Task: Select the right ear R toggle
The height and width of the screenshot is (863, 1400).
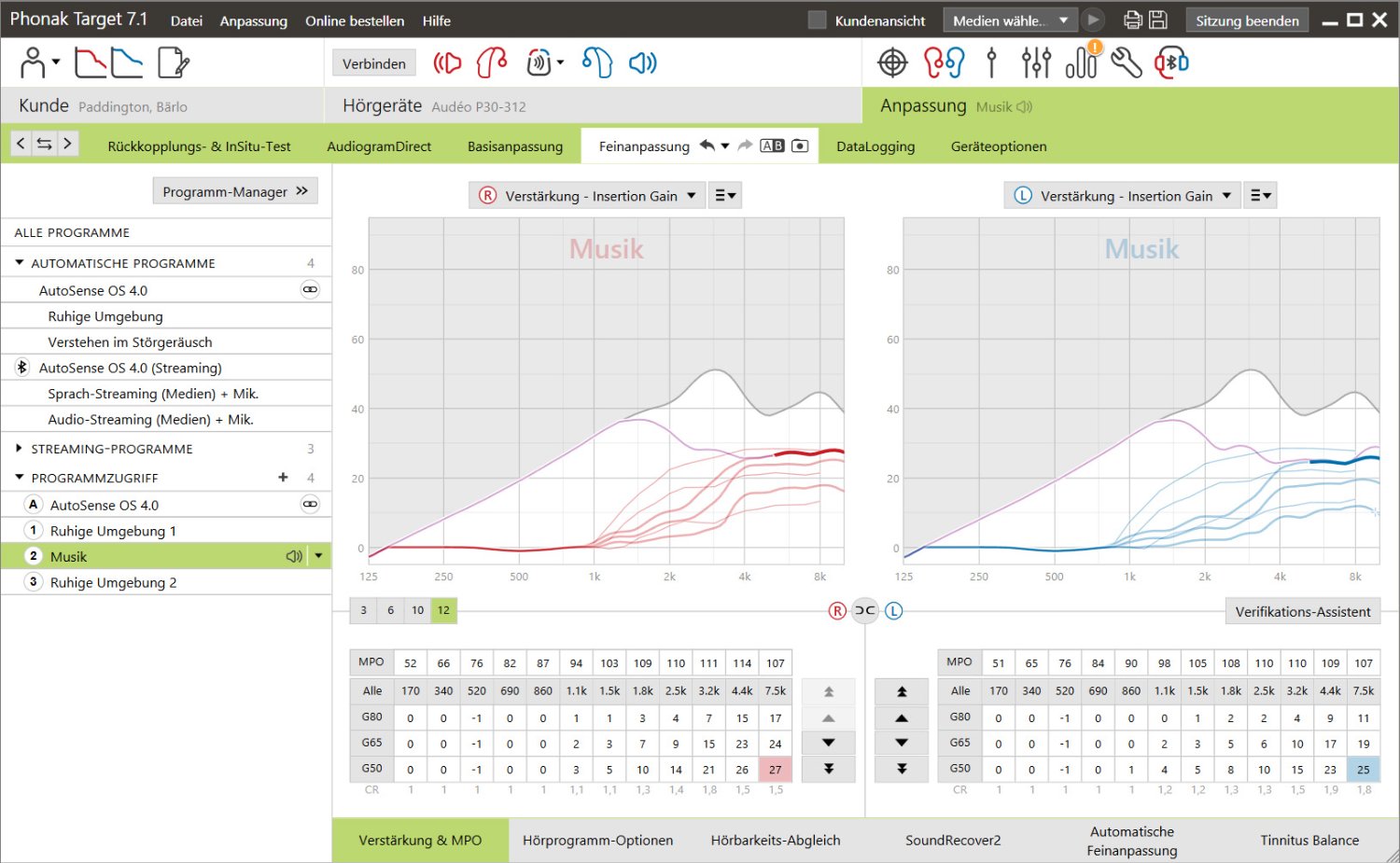Action: [x=837, y=611]
